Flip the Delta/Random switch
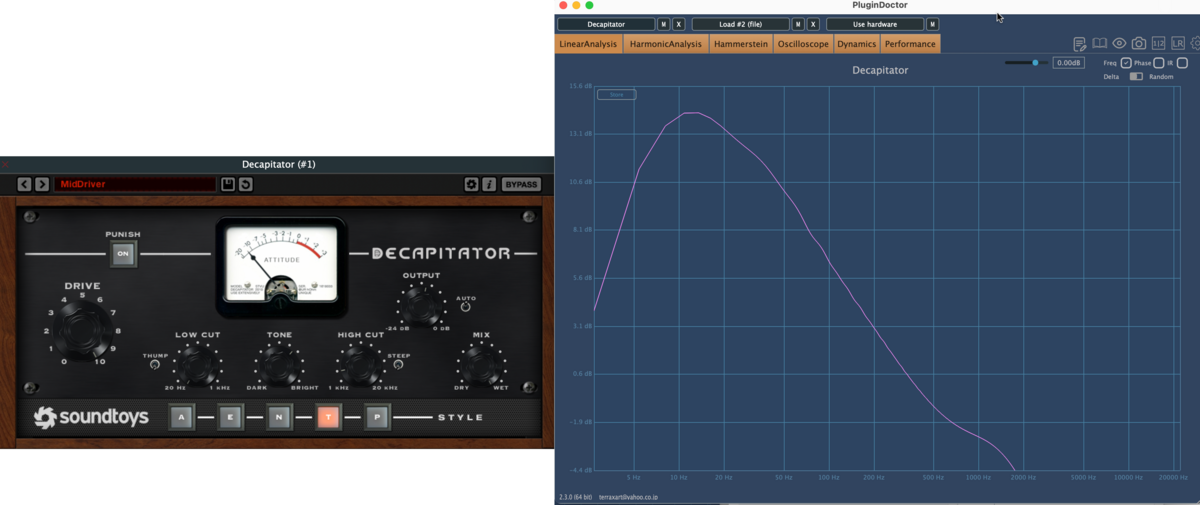This screenshot has height=505, width=1200. click(x=1136, y=77)
